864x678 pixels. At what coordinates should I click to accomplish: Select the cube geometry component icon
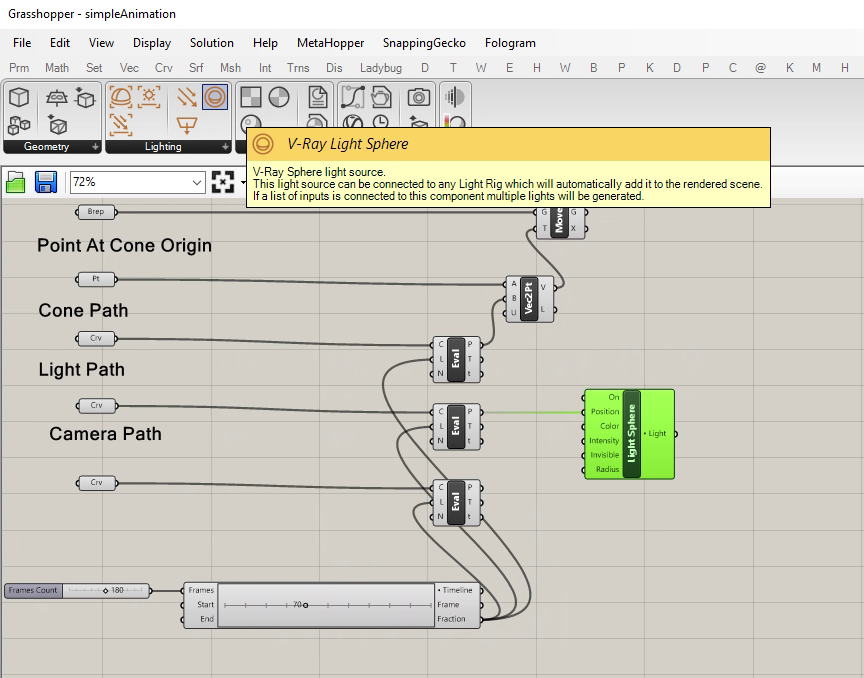[x=19, y=98]
